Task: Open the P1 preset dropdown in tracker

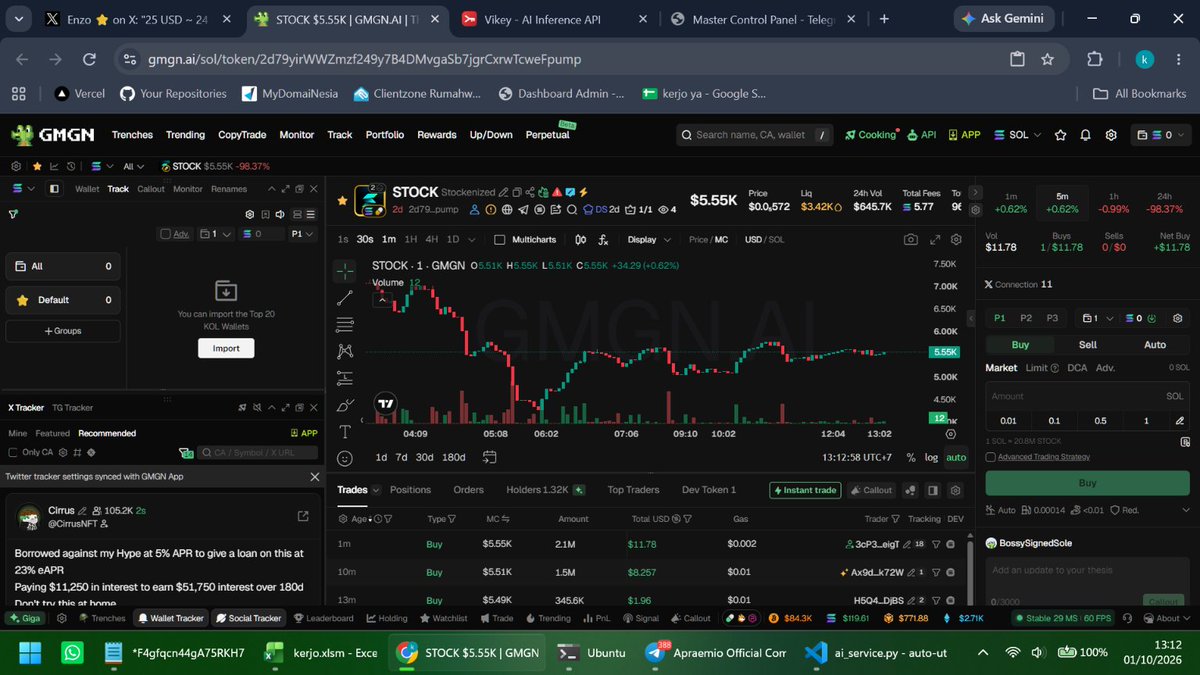Action: [302, 234]
